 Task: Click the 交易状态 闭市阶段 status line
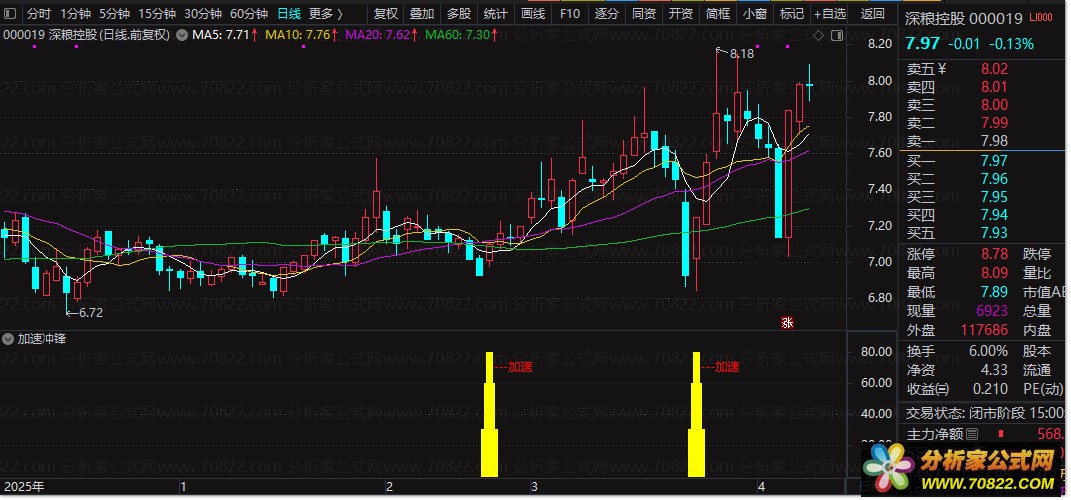pos(986,413)
